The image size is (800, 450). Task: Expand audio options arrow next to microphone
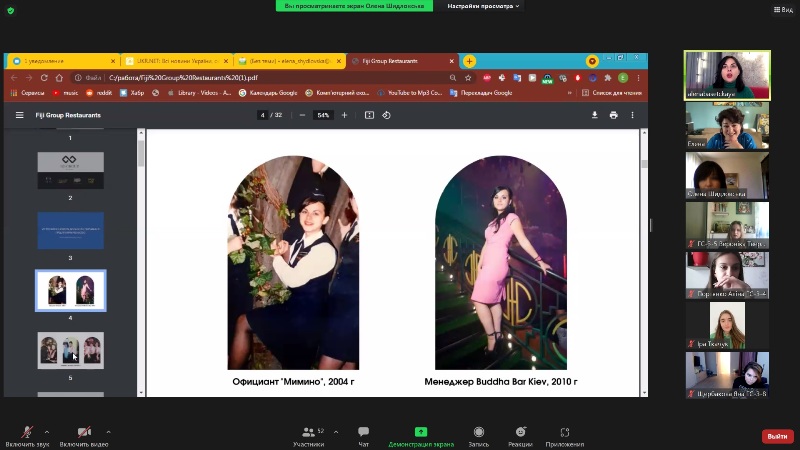[47, 432]
